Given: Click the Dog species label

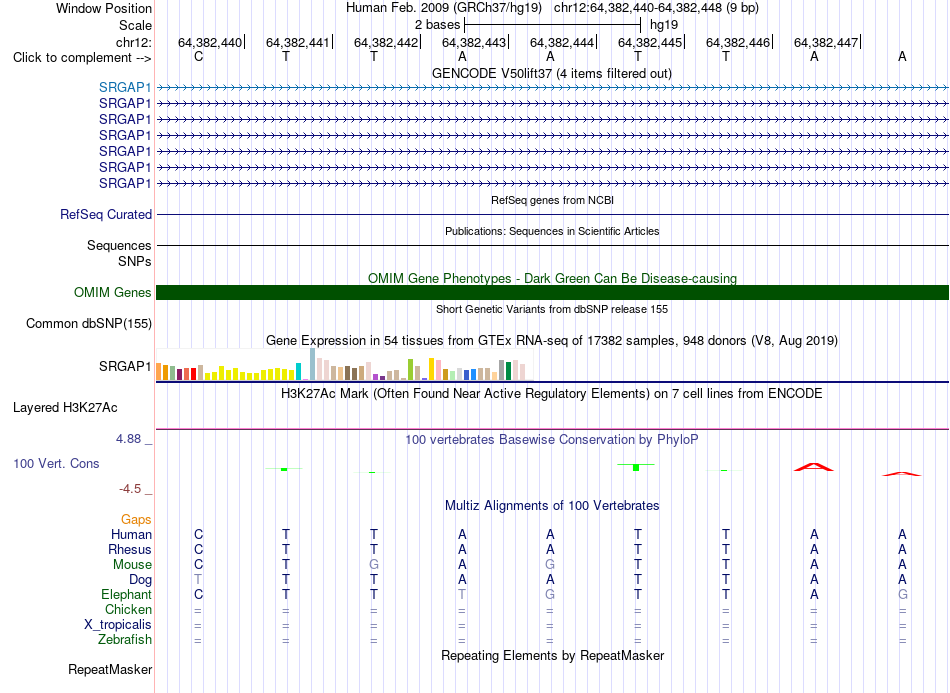Looking at the screenshot, I should (x=140, y=580).
